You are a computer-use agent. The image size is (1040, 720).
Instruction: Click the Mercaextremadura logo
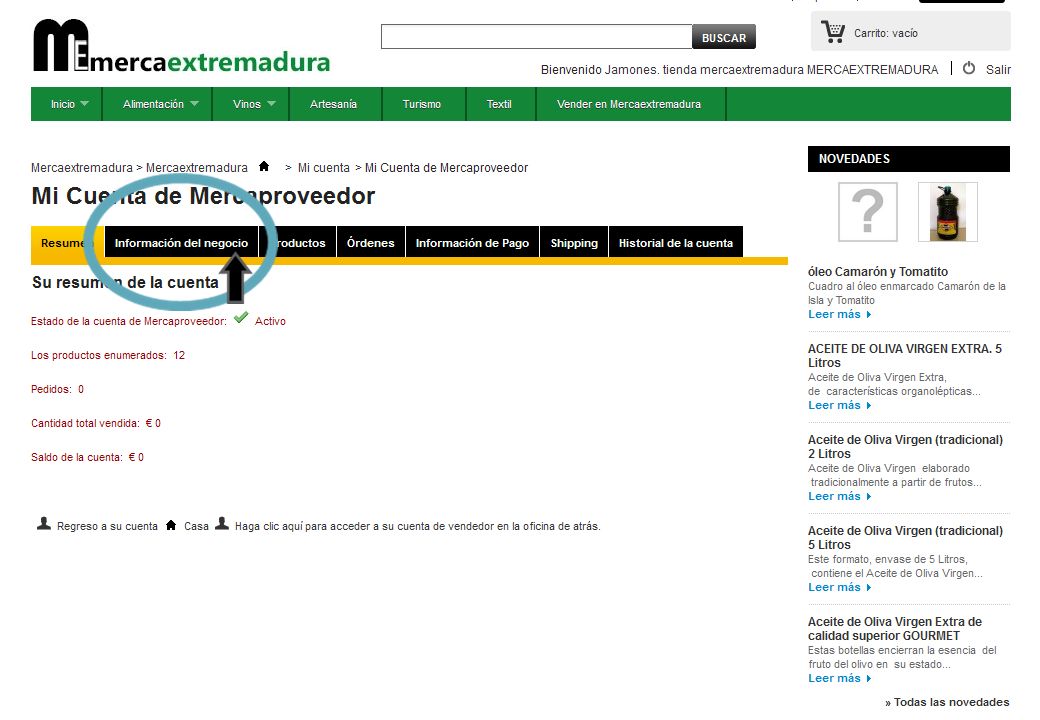(x=181, y=46)
